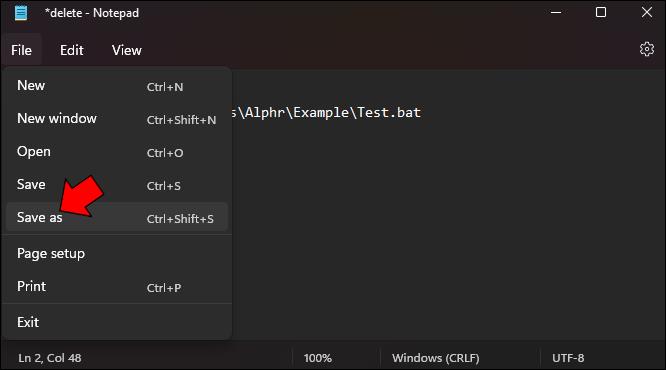Open Page setup from File menu
666x370 pixels.
pos(117,254)
